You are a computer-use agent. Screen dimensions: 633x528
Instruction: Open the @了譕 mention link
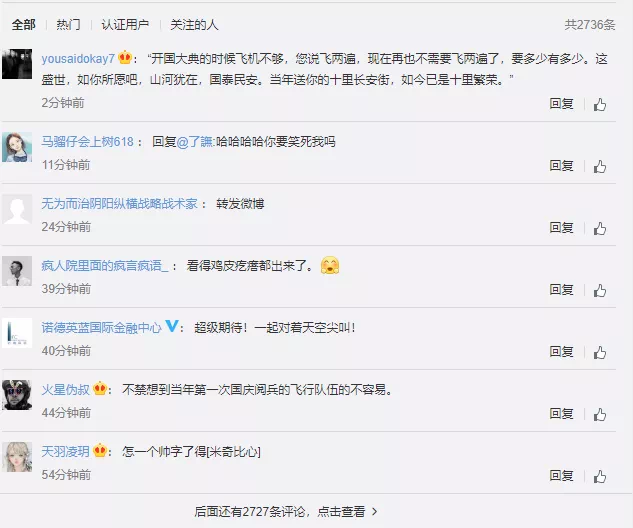coord(195,142)
